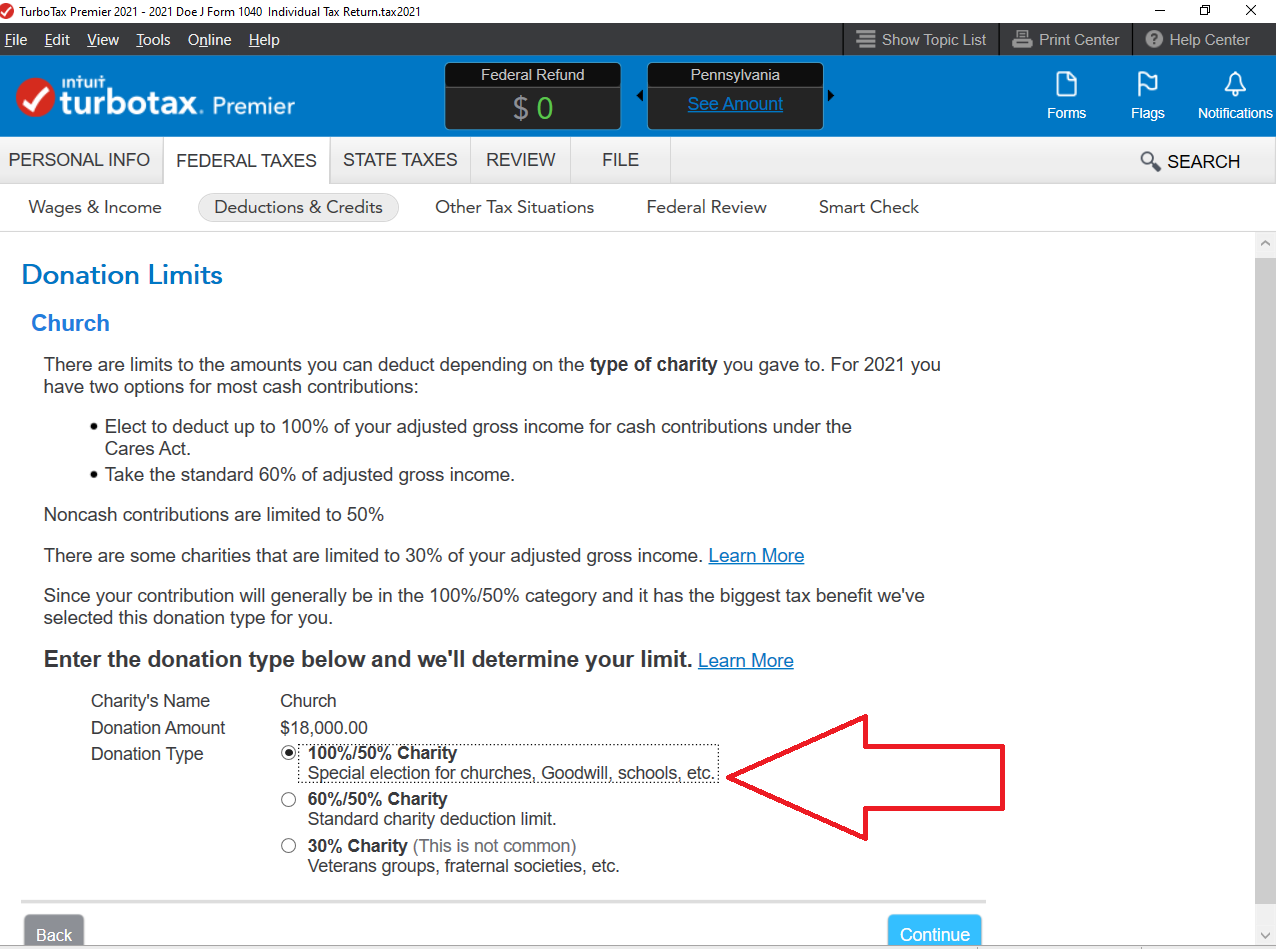Click the donation amount $18,000.00
This screenshot has height=949, width=1276.
pyautogui.click(x=324, y=728)
